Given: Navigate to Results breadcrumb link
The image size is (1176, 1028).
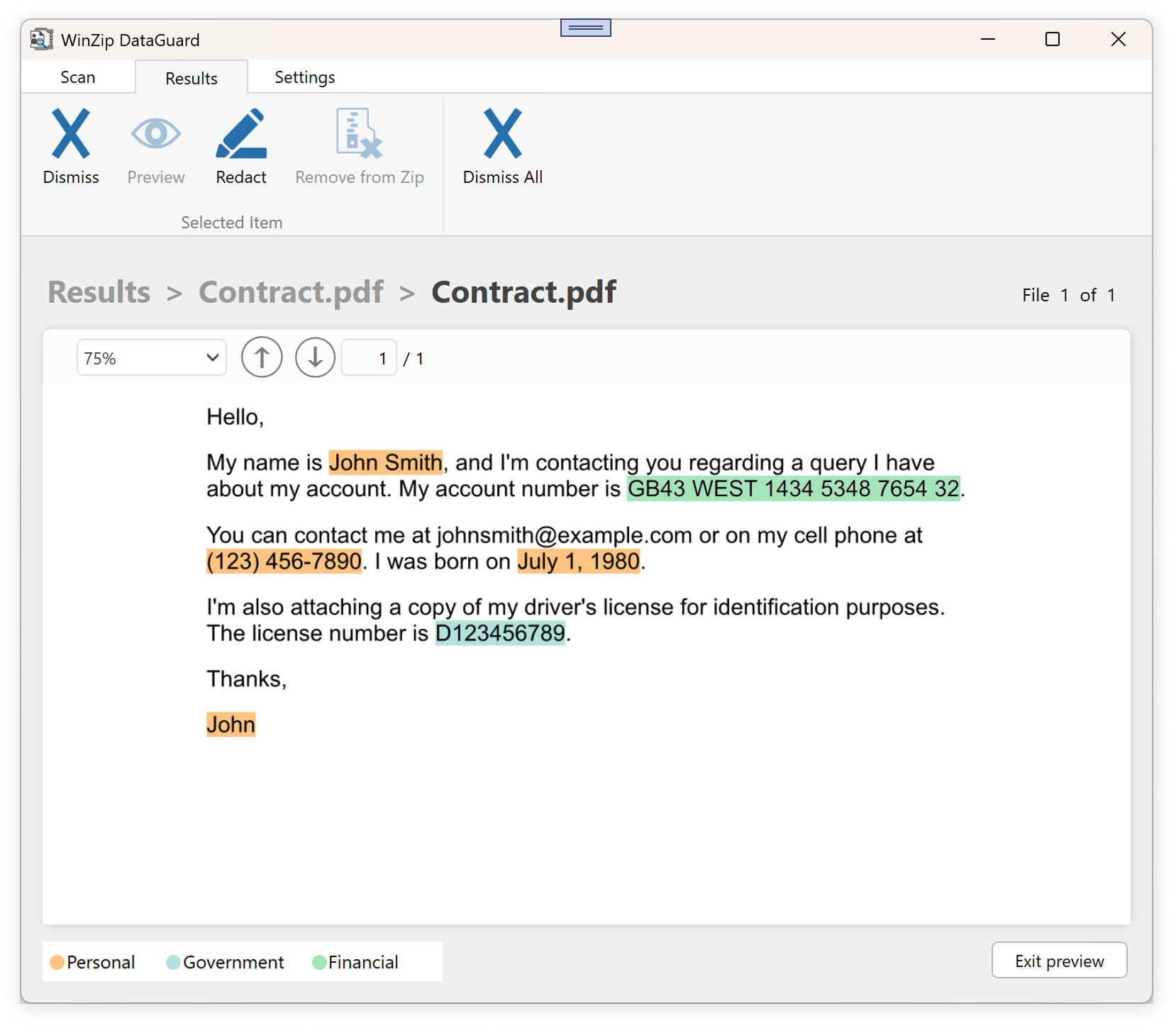Looking at the screenshot, I should pos(99,292).
